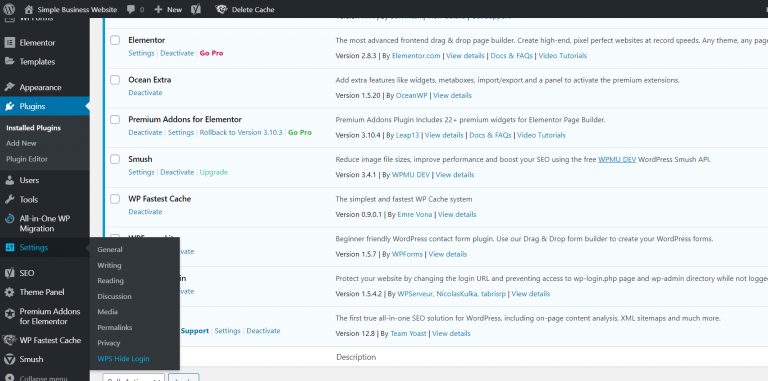Click the Smush sidebar icon
768x381 pixels.
(x=9, y=359)
